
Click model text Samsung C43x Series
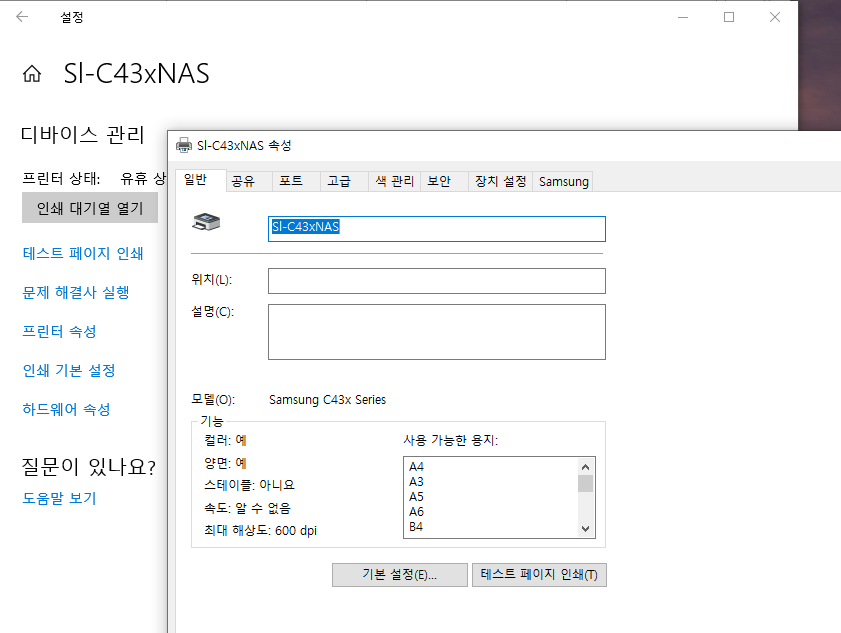coord(327,400)
